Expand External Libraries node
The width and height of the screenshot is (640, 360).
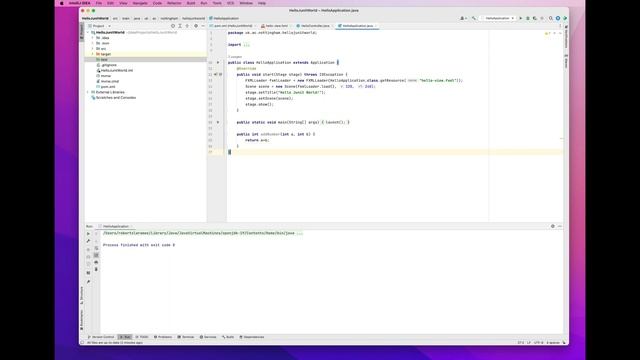[x=88, y=92]
